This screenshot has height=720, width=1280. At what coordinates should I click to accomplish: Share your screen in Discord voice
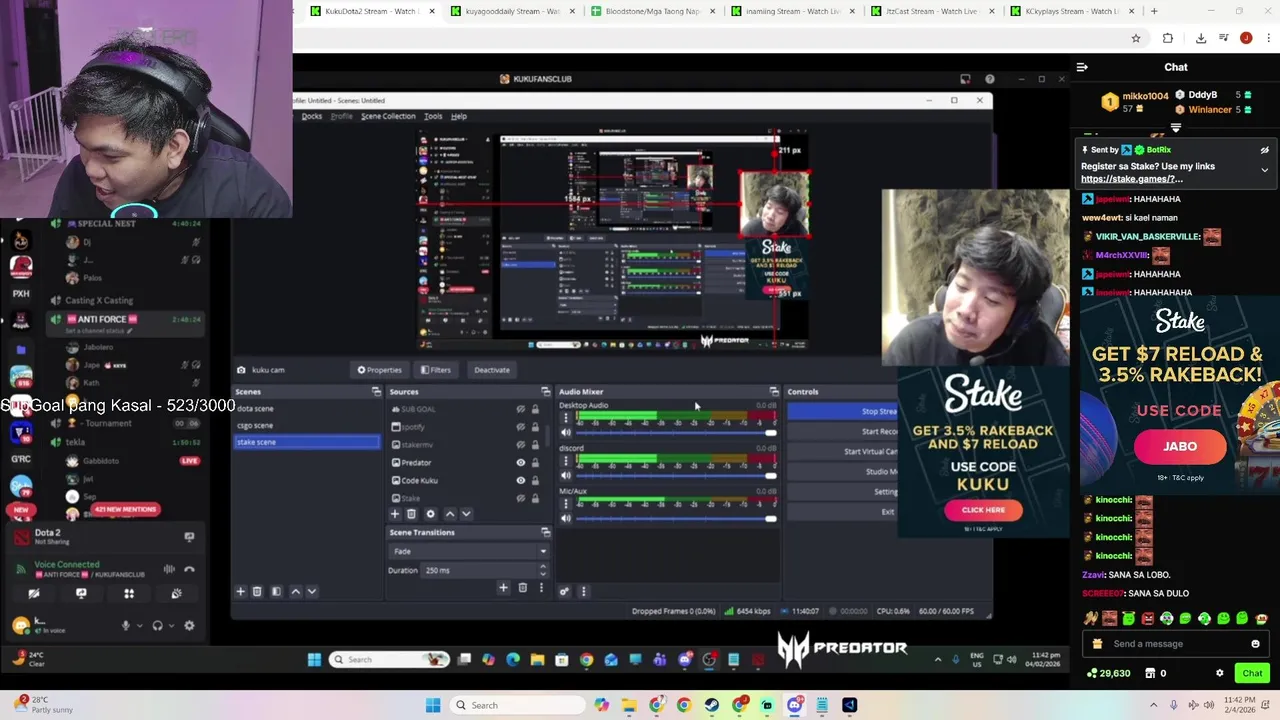81,593
